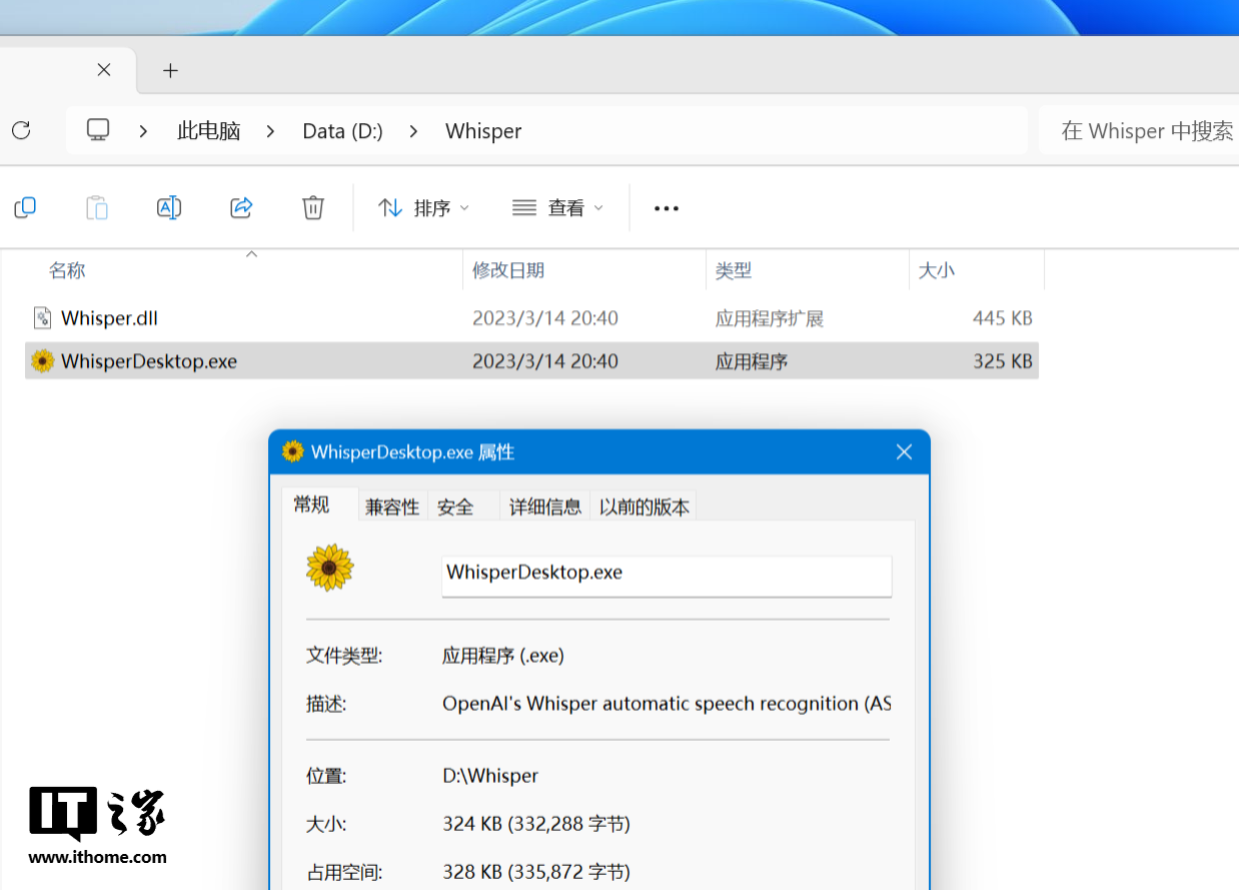Click the delete trash icon
Image resolution: width=1239 pixels, height=890 pixels.
click(x=313, y=208)
